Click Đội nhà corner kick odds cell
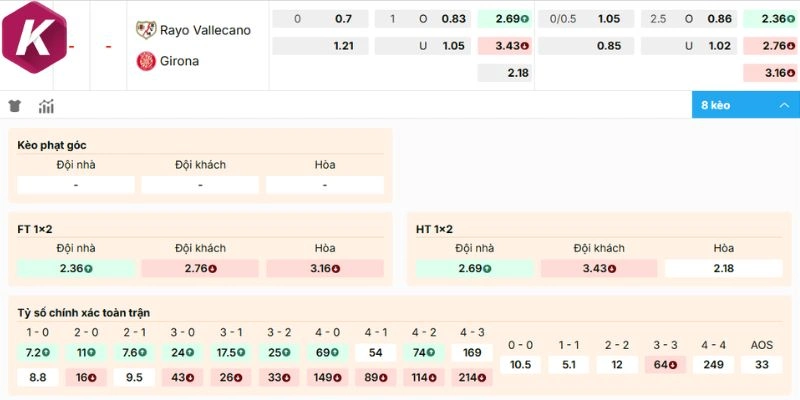 (x=76, y=185)
